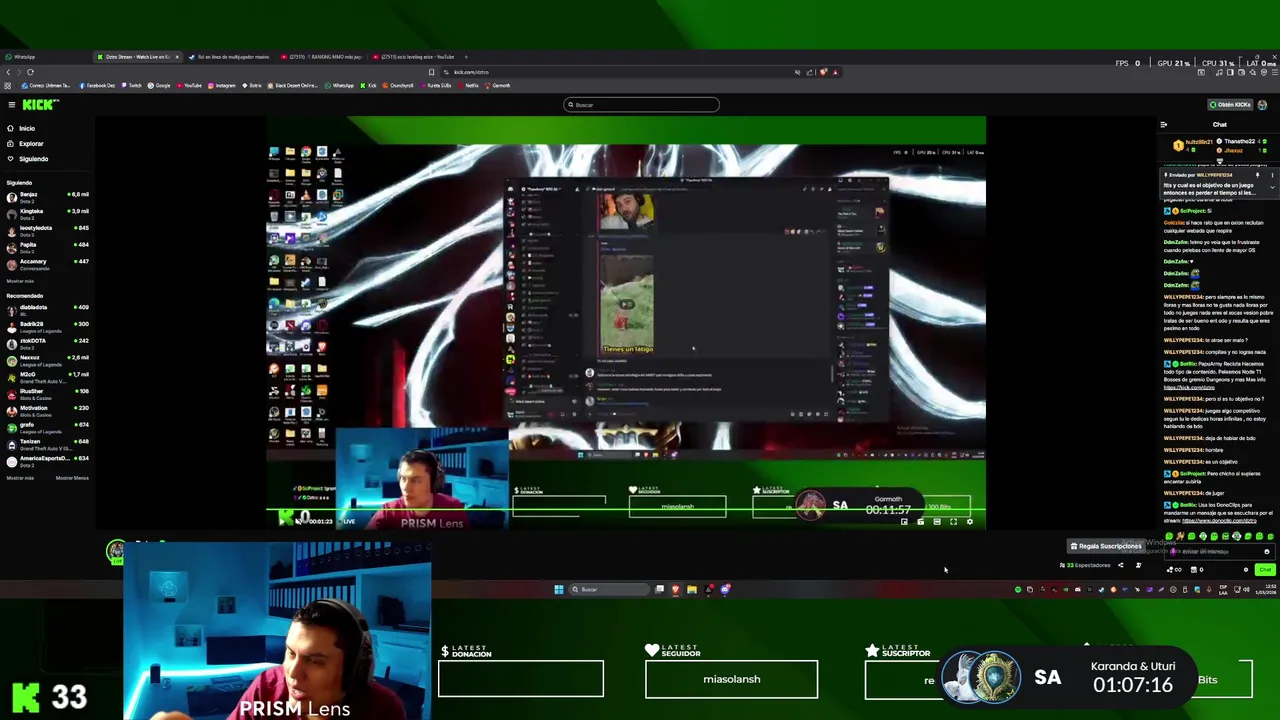The height and width of the screenshot is (720, 1280).
Task: Share the stream via share icon
Action: click(1120, 566)
